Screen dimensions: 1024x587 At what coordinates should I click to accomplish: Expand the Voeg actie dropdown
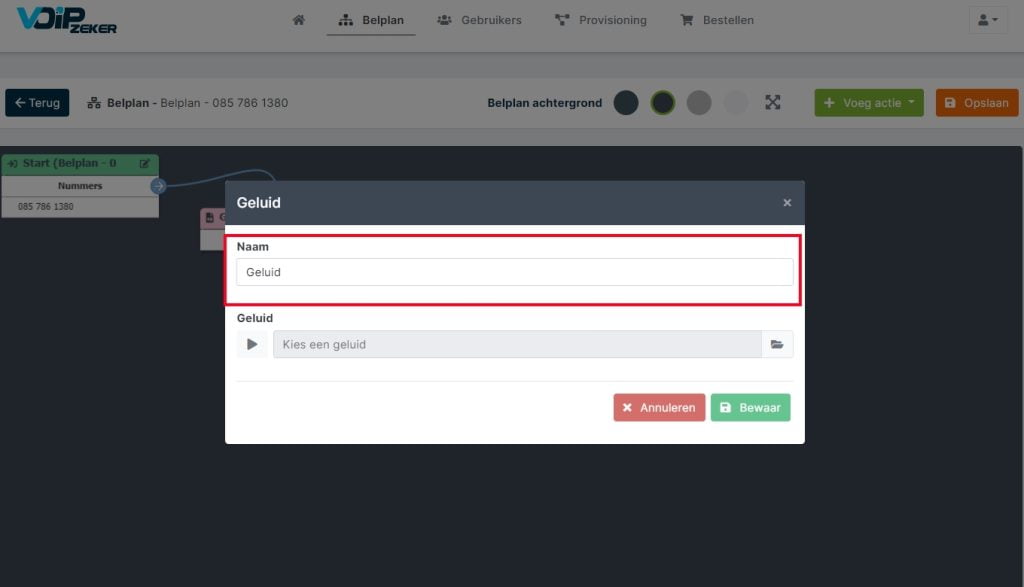869,103
